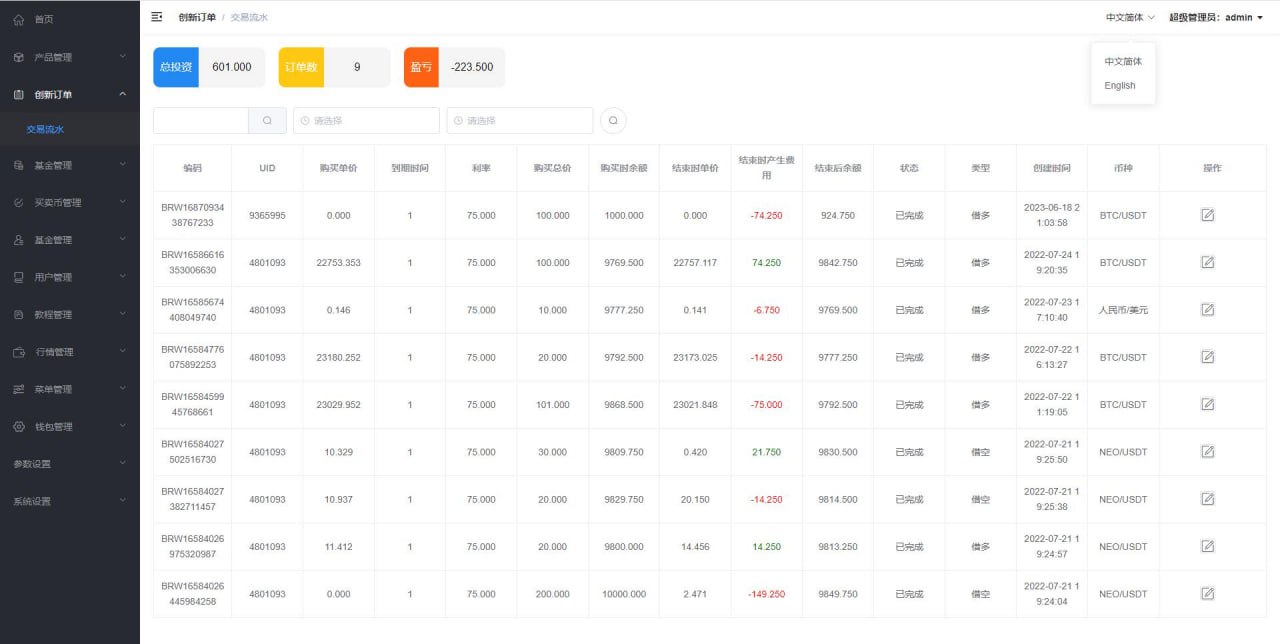The image size is (1280, 644).
Task: Click edit icon for order BRW16584026445984258
Action: (x=1207, y=594)
